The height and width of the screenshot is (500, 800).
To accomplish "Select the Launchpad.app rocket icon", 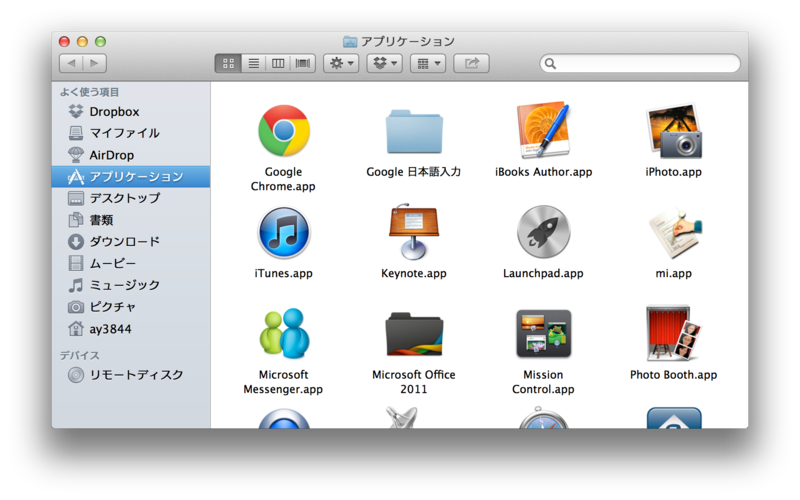I will 543,232.
